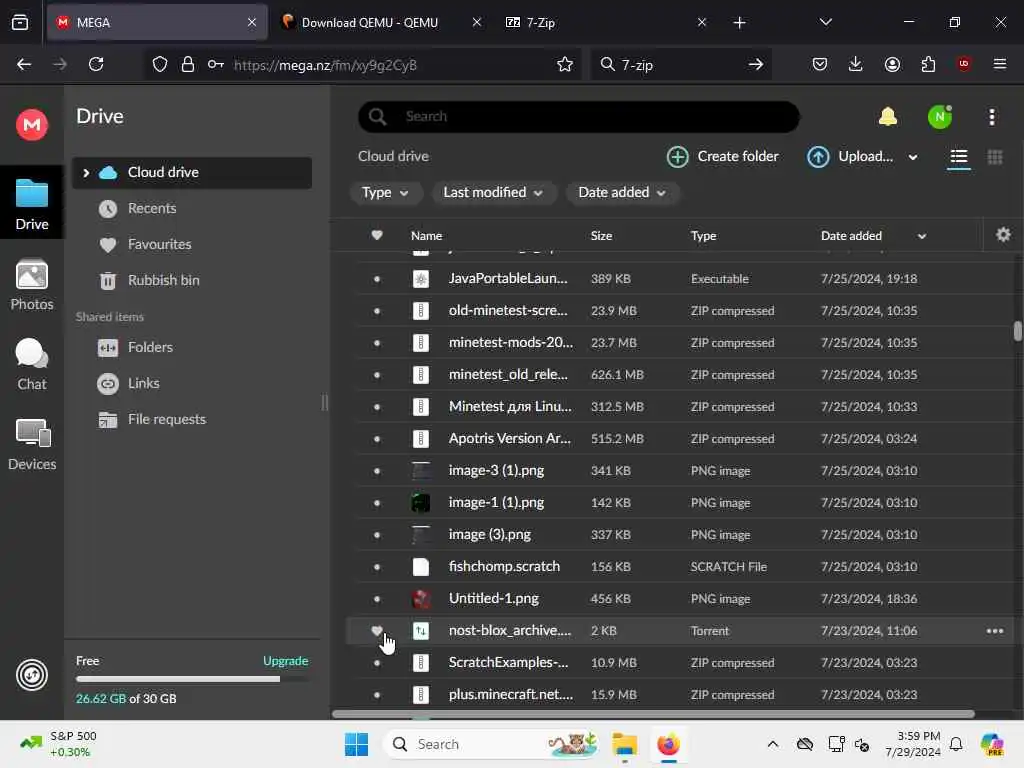Open the green N account avatar
The width and height of the screenshot is (1024, 768).
(939, 117)
